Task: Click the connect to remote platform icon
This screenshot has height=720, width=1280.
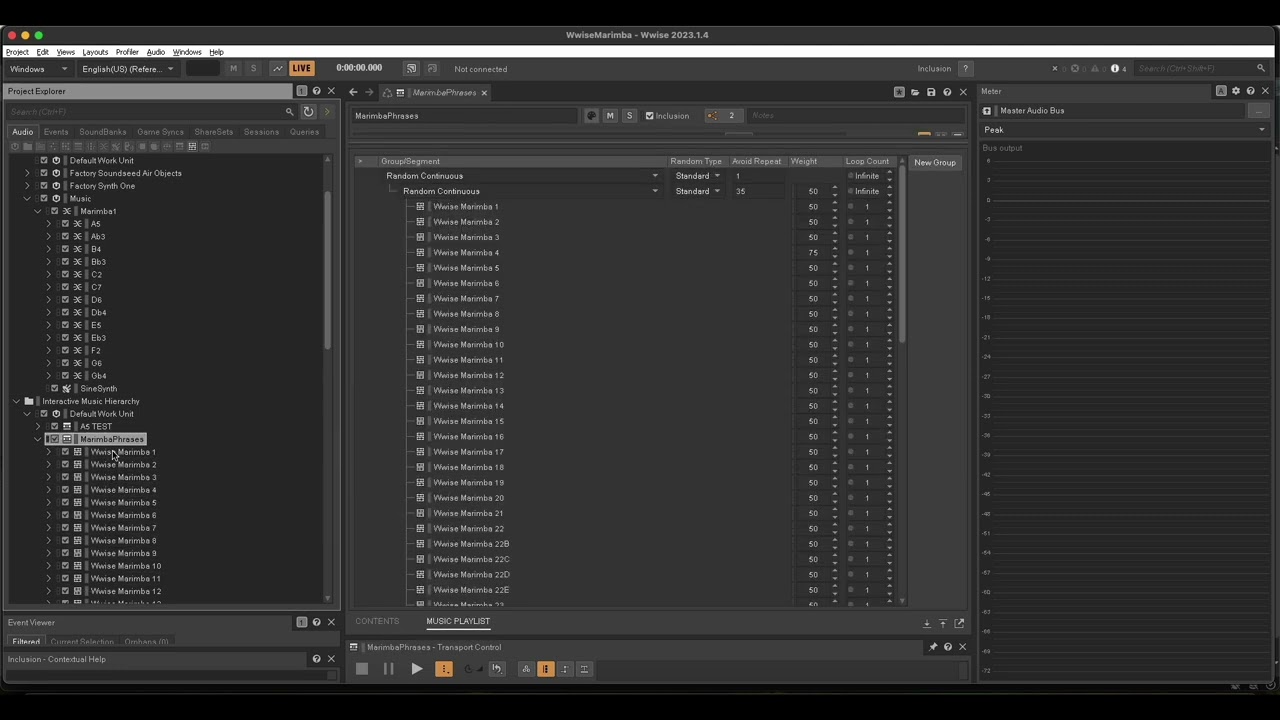Action: pyautogui.click(x=411, y=68)
